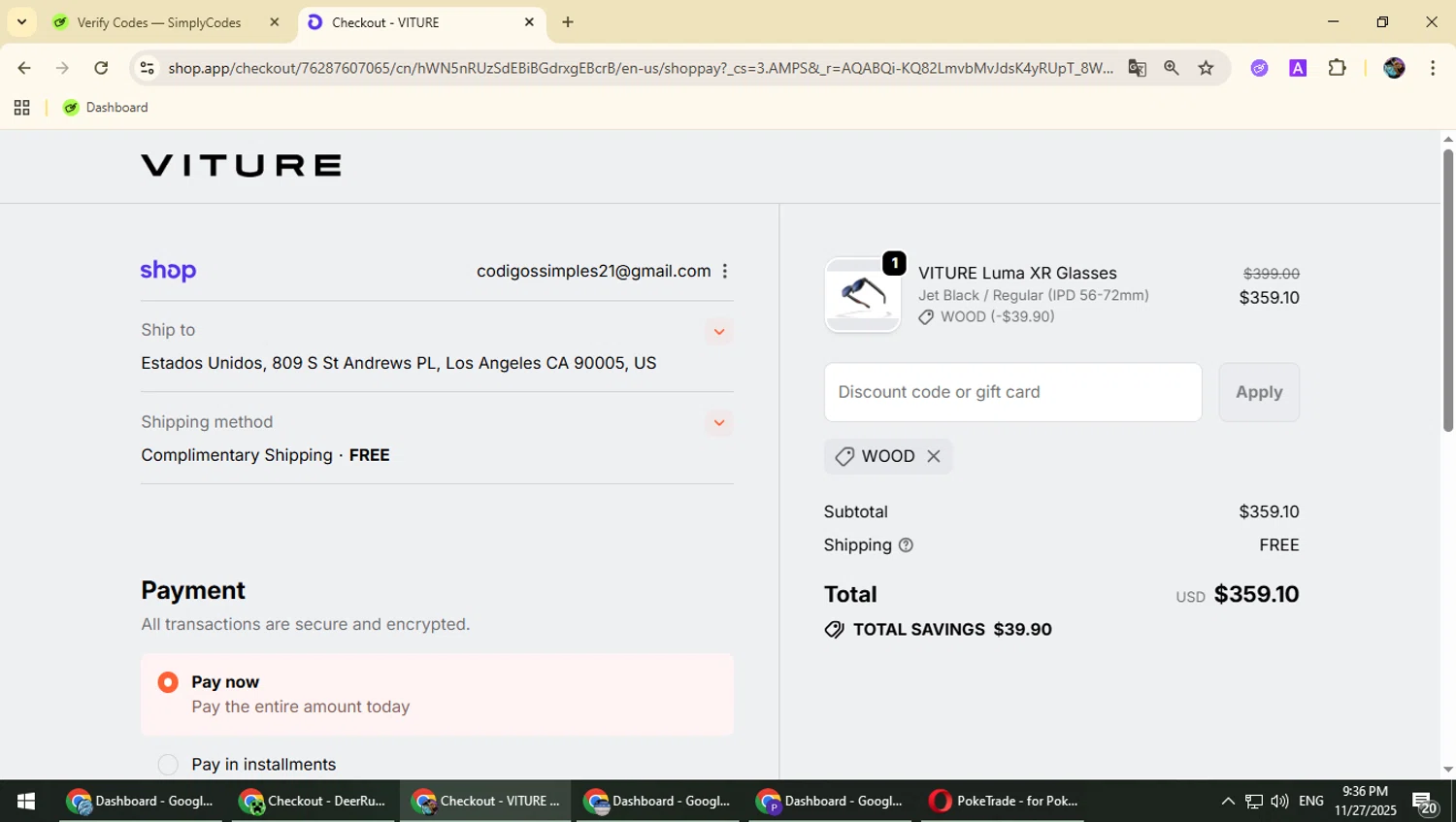Click the Luma XR Glasses product thumbnail
This screenshot has width=1456, height=822.
pyautogui.click(x=862, y=295)
